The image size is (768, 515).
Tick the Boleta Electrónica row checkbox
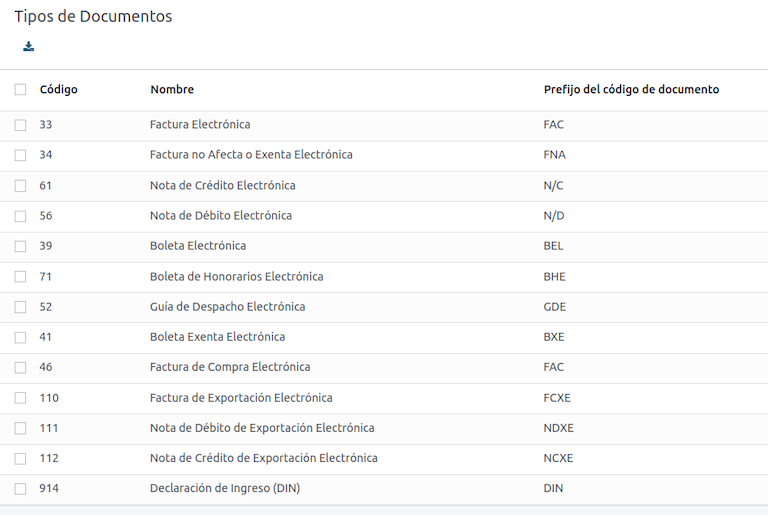click(x=20, y=246)
